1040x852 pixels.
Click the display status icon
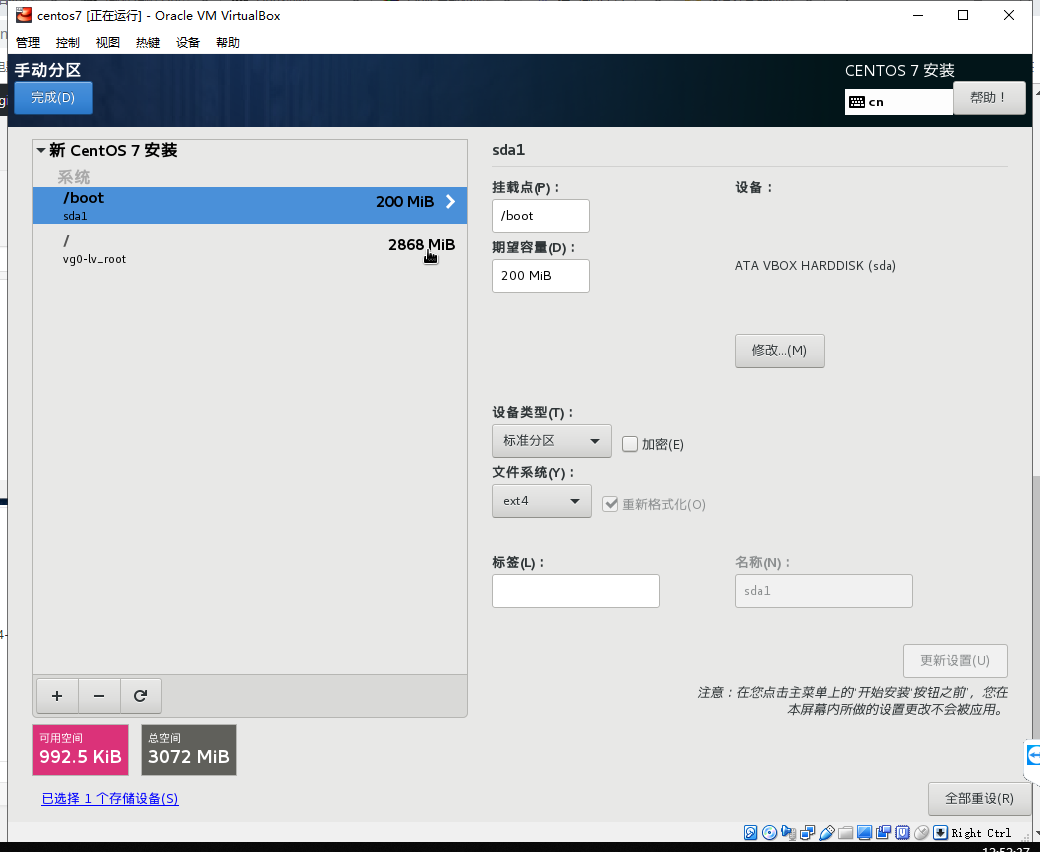864,833
